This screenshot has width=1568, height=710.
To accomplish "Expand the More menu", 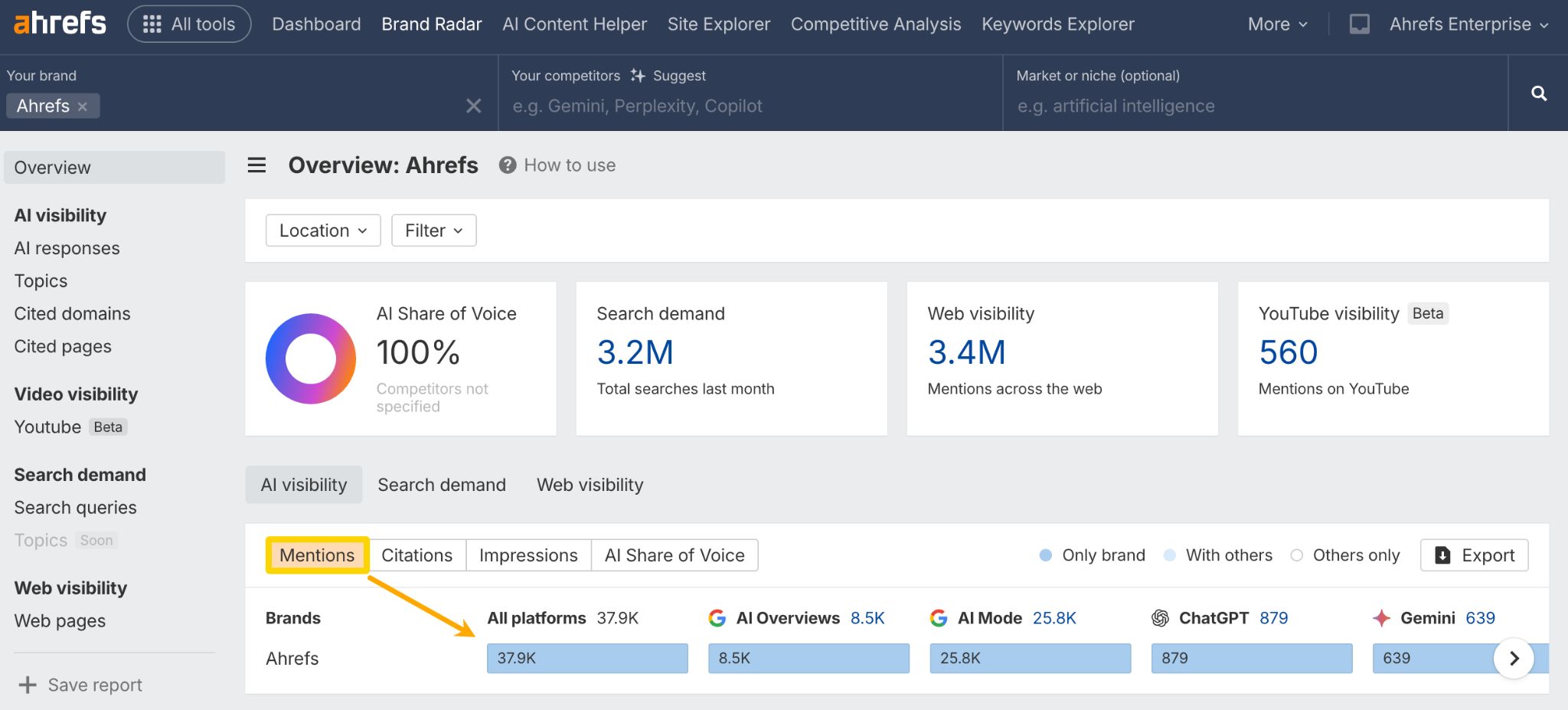I will point(1276,25).
